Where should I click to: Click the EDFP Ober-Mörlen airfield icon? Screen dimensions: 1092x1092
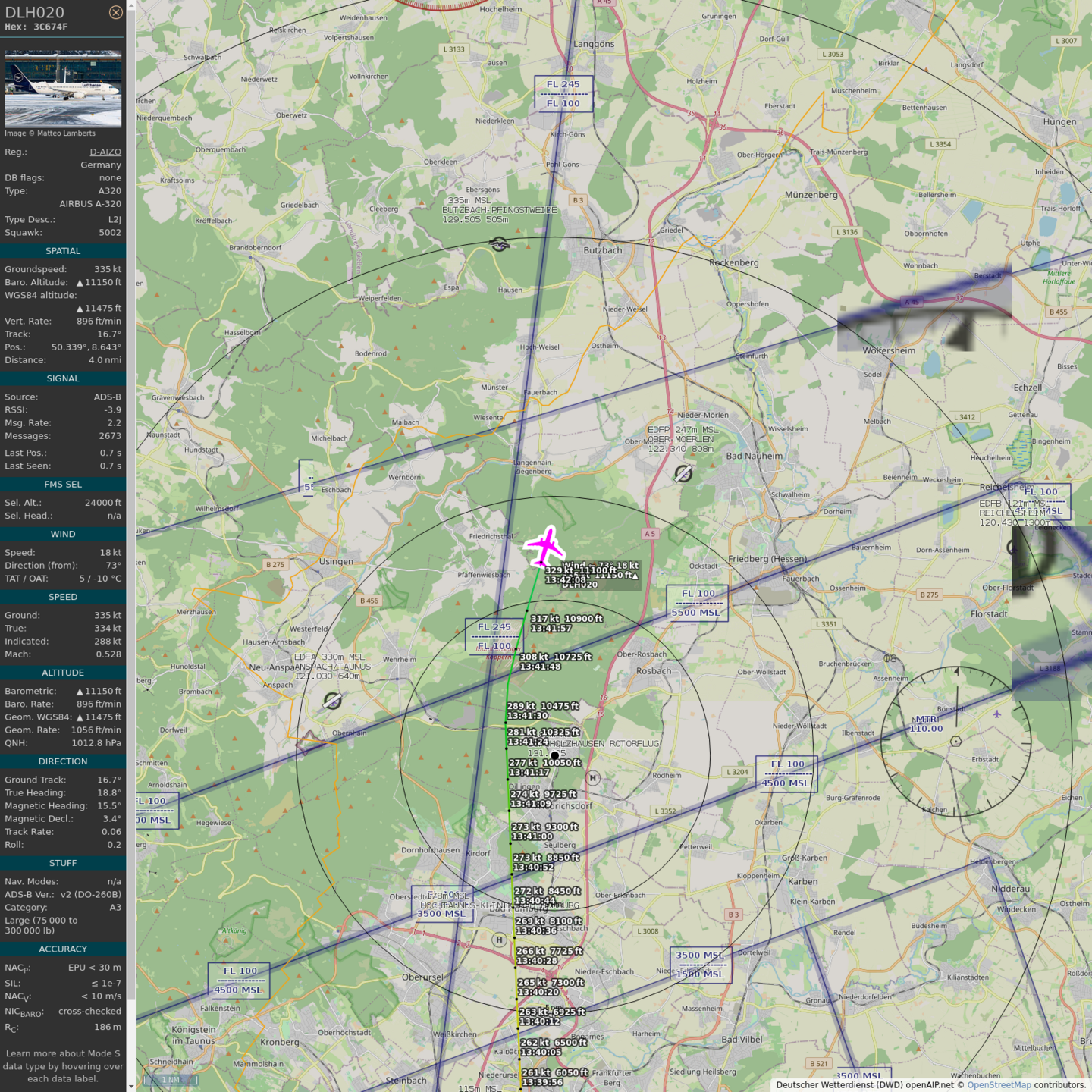pyautogui.click(x=683, y=474)
